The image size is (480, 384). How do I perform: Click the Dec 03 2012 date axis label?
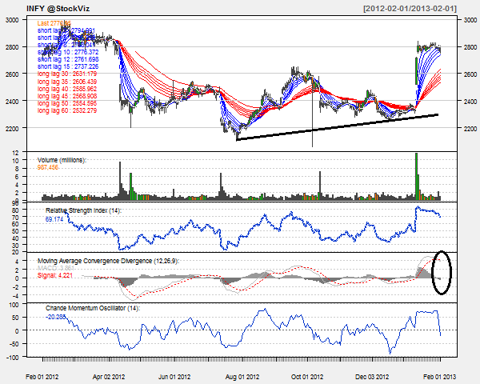[x=372, y=377]
